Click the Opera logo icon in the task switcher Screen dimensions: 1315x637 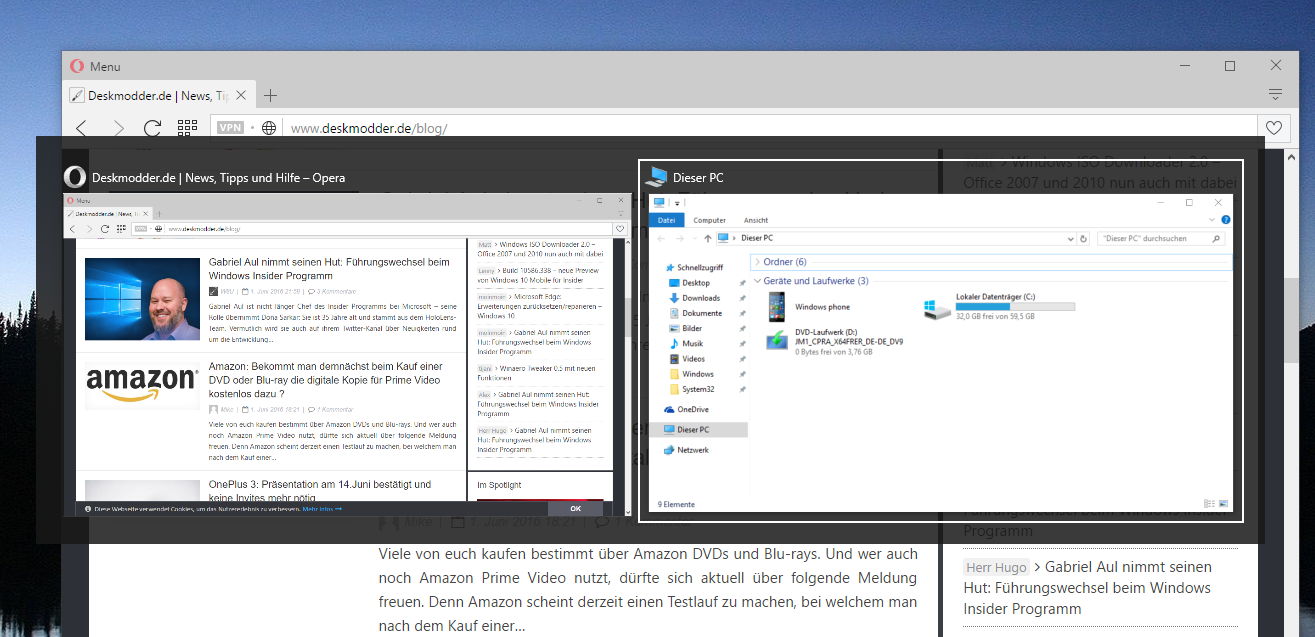pyautogui.click(x=74, y=177)
